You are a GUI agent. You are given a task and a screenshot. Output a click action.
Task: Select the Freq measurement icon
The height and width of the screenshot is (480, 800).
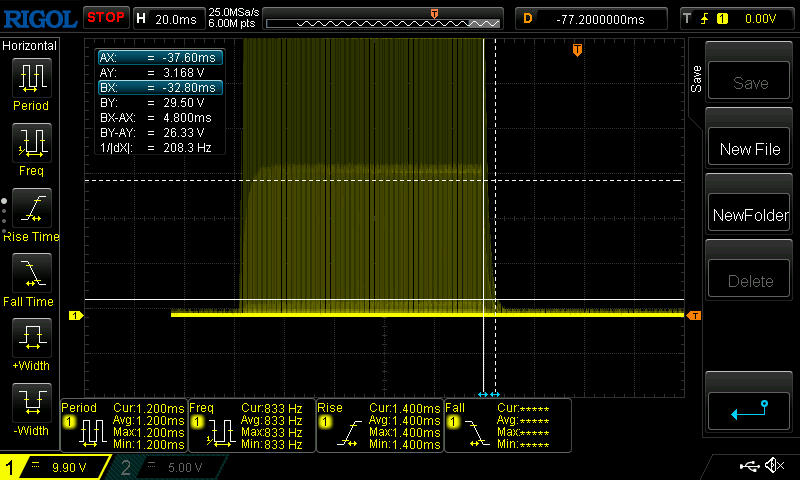point(32,143)
